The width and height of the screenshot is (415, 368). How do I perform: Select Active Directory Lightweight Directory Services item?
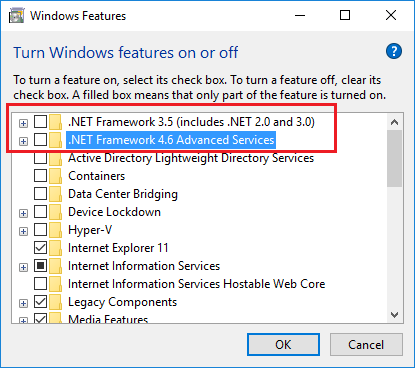click(x=191, y=158)
